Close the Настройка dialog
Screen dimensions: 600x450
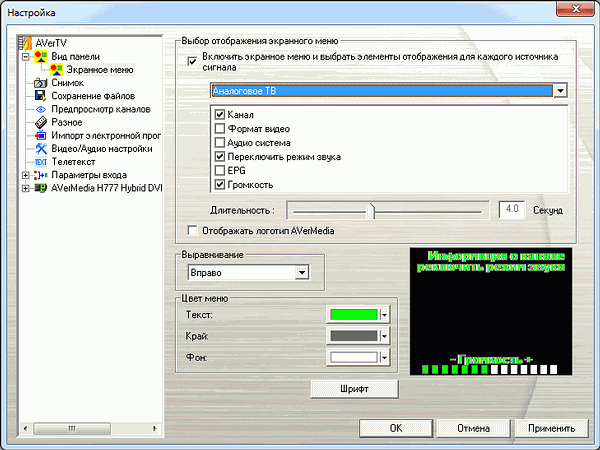[576, 8]
